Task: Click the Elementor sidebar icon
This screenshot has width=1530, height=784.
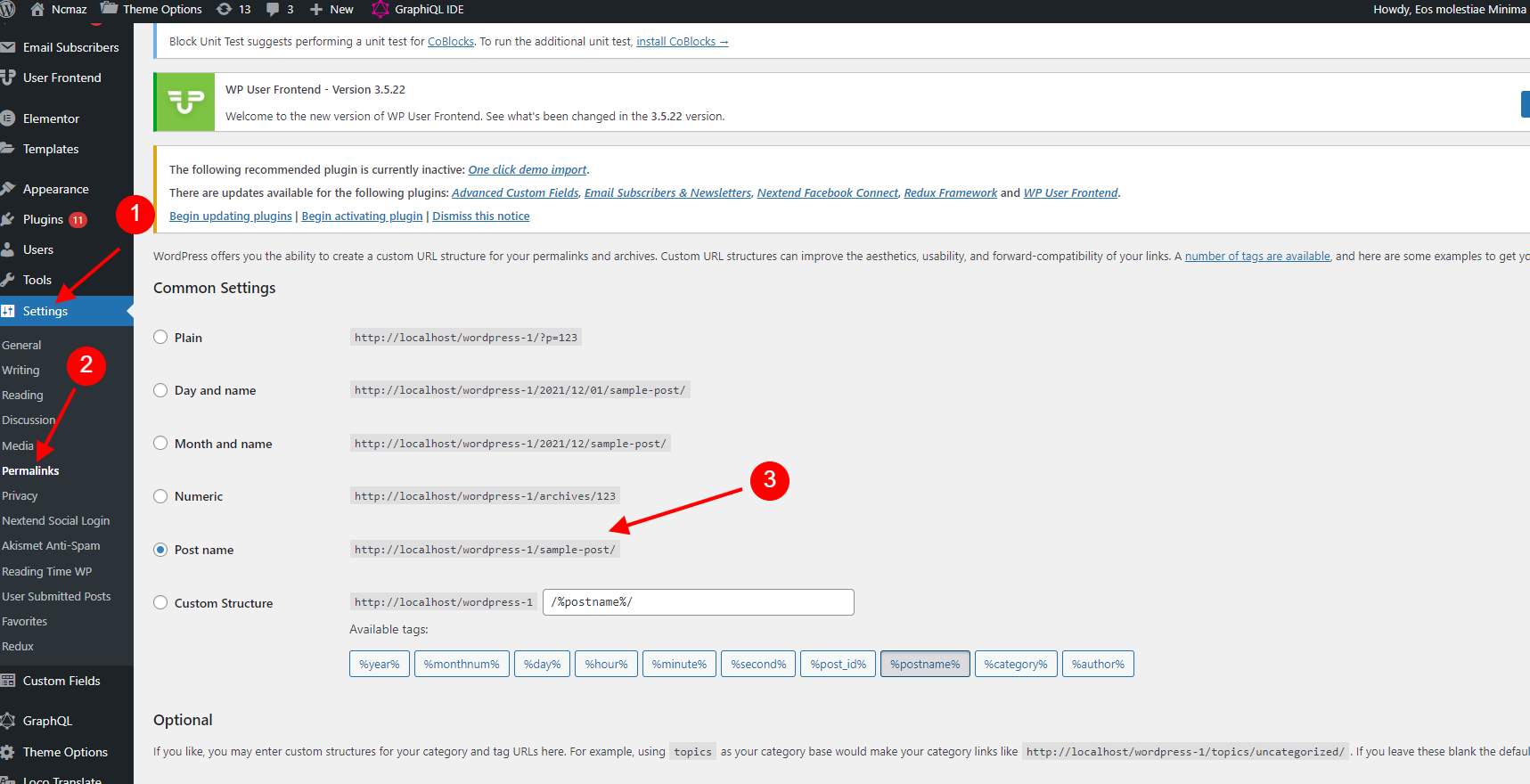Action: coord(8,118)
